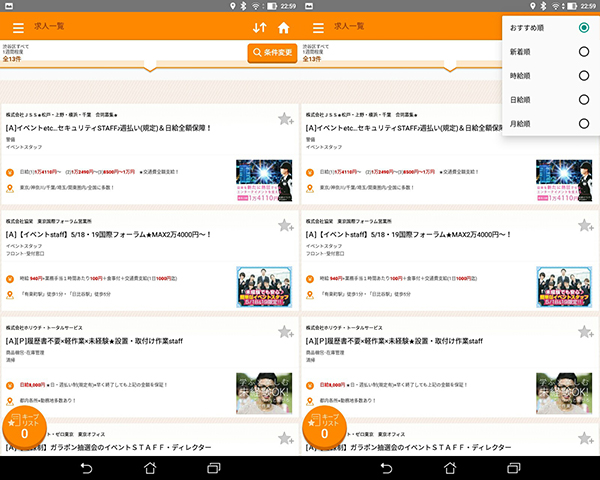Tap Android back button in right screen
This screenshot has height=480, width=600.
[x=386, y=468]
